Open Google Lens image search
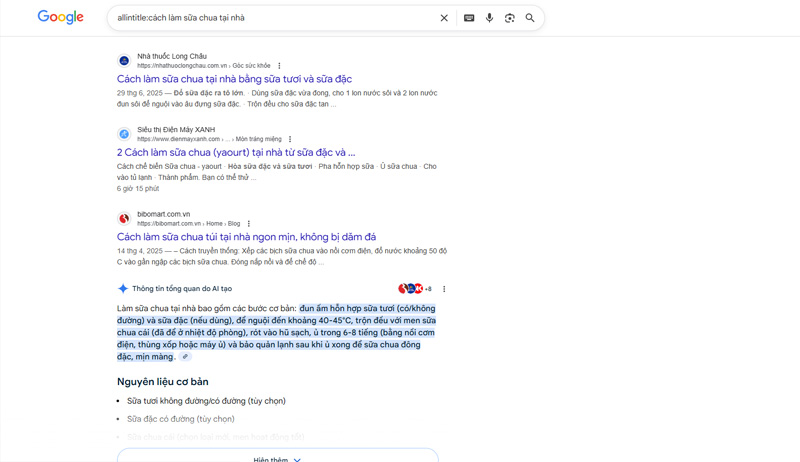This screenshot has height=462, width=800. 509,18
